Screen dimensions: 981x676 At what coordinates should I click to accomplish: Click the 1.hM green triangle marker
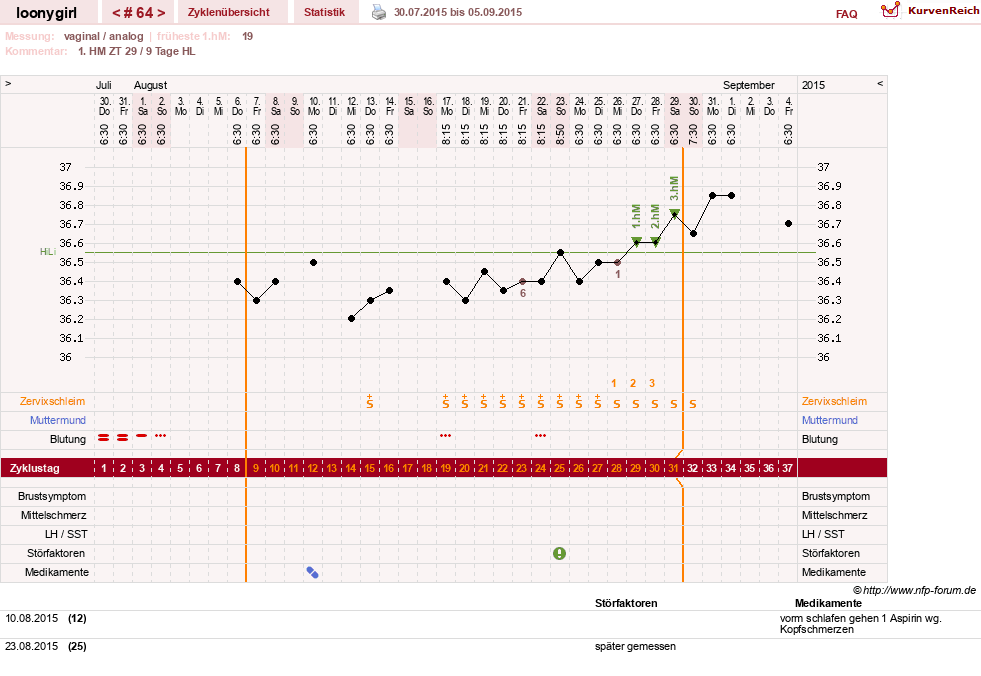click(636, 242)
